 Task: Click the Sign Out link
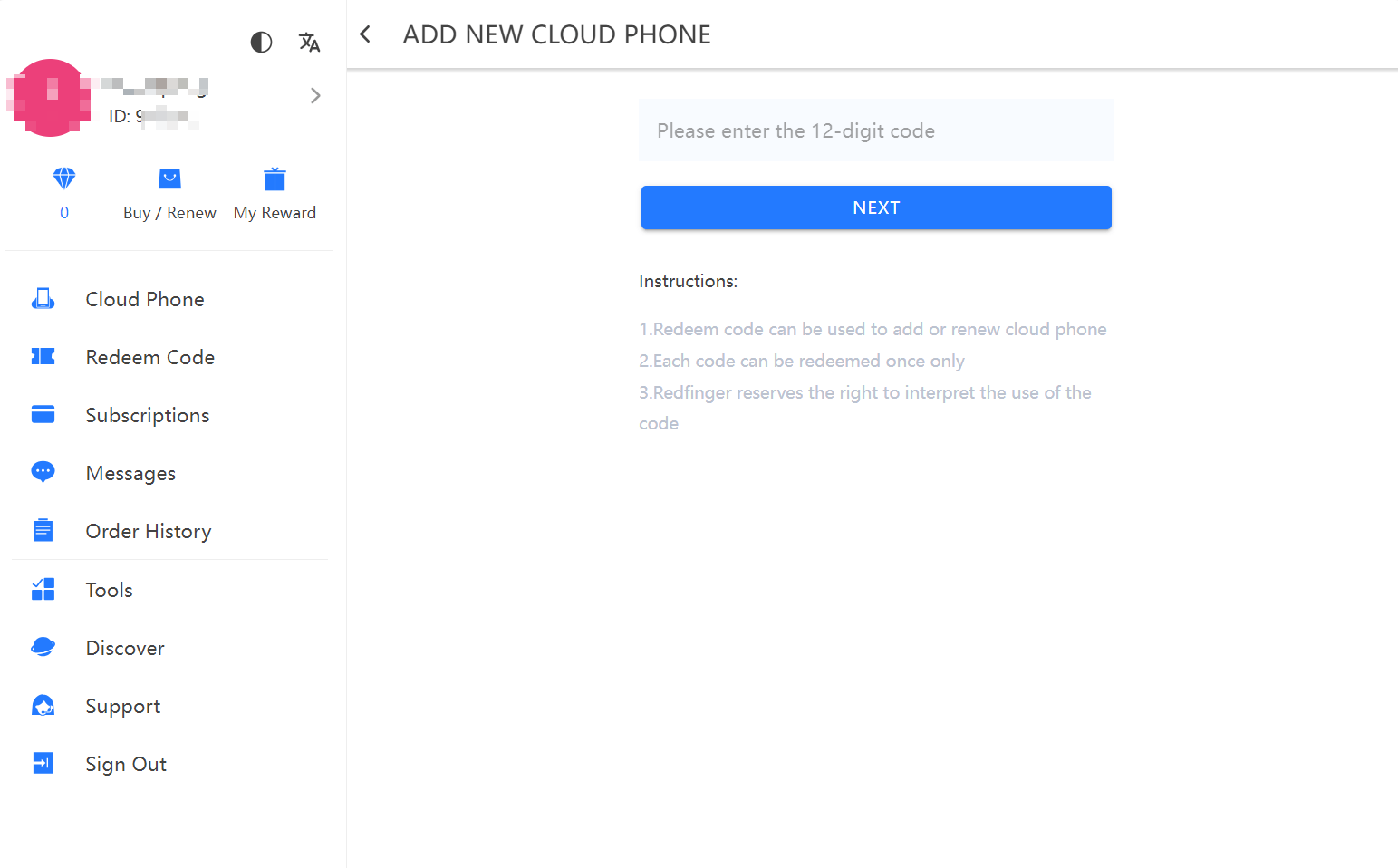[x=126, y=763]
